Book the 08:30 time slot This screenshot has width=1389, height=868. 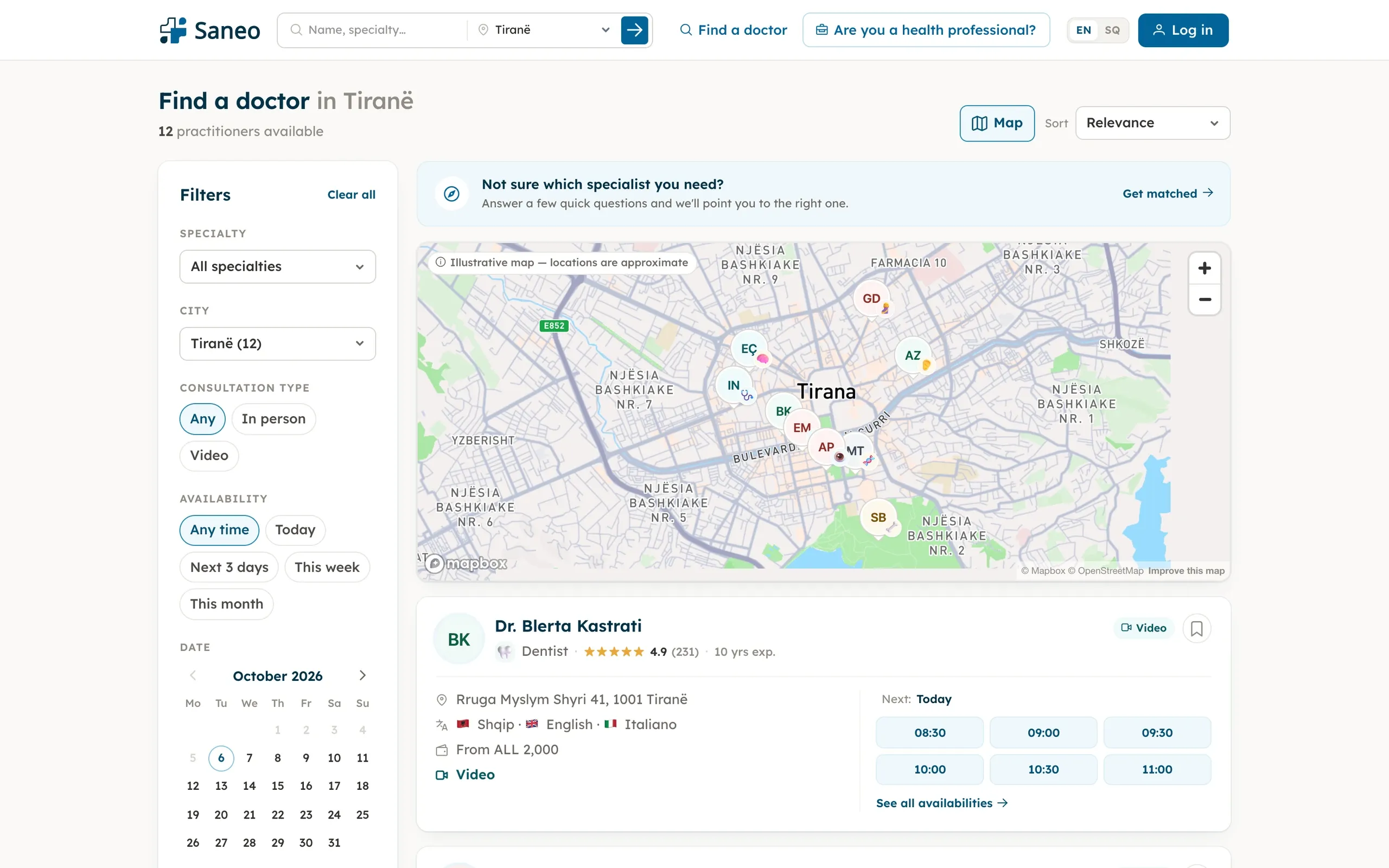(929, 732)
